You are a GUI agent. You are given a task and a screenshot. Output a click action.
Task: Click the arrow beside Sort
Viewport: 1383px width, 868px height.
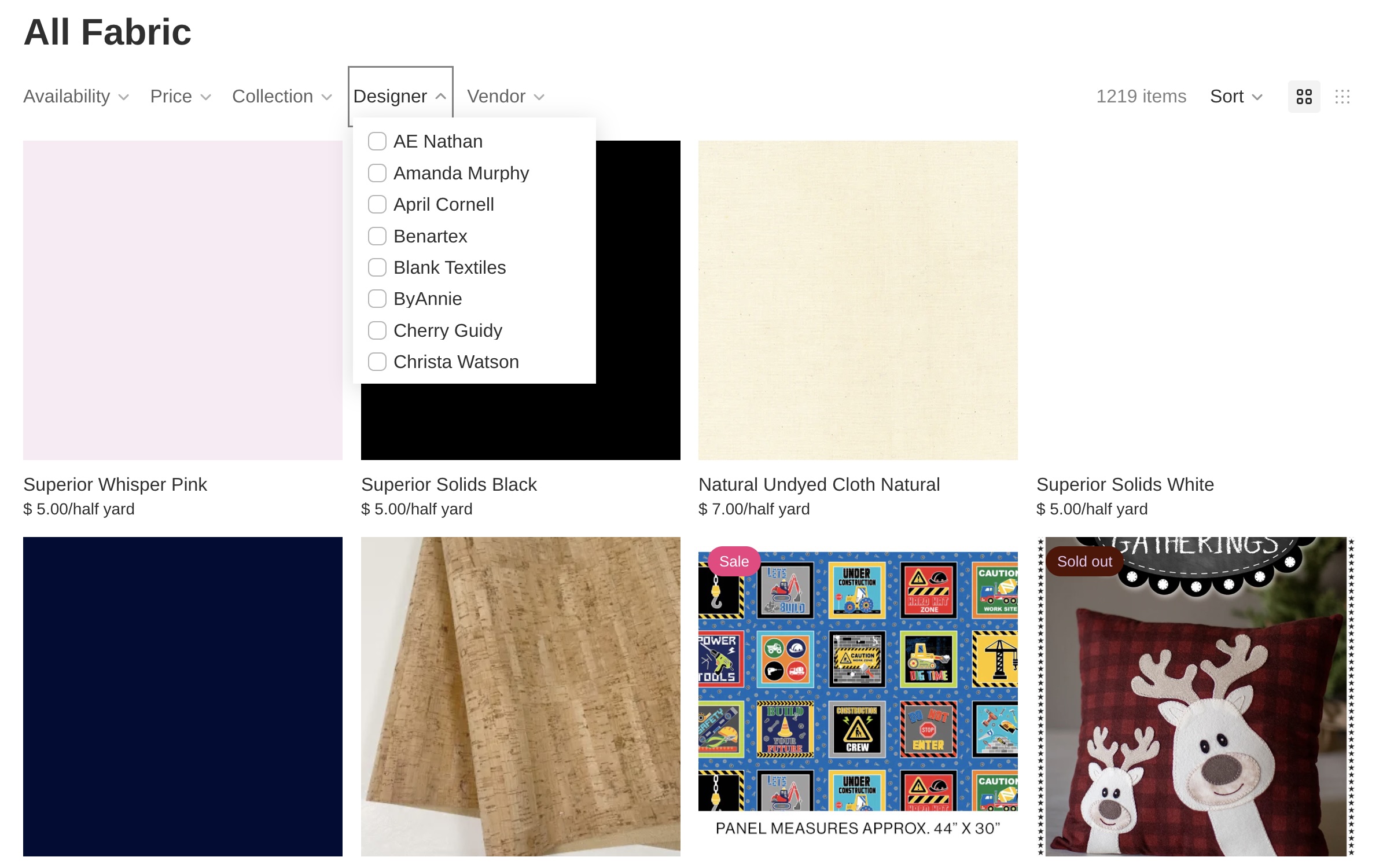[1257, 97]
